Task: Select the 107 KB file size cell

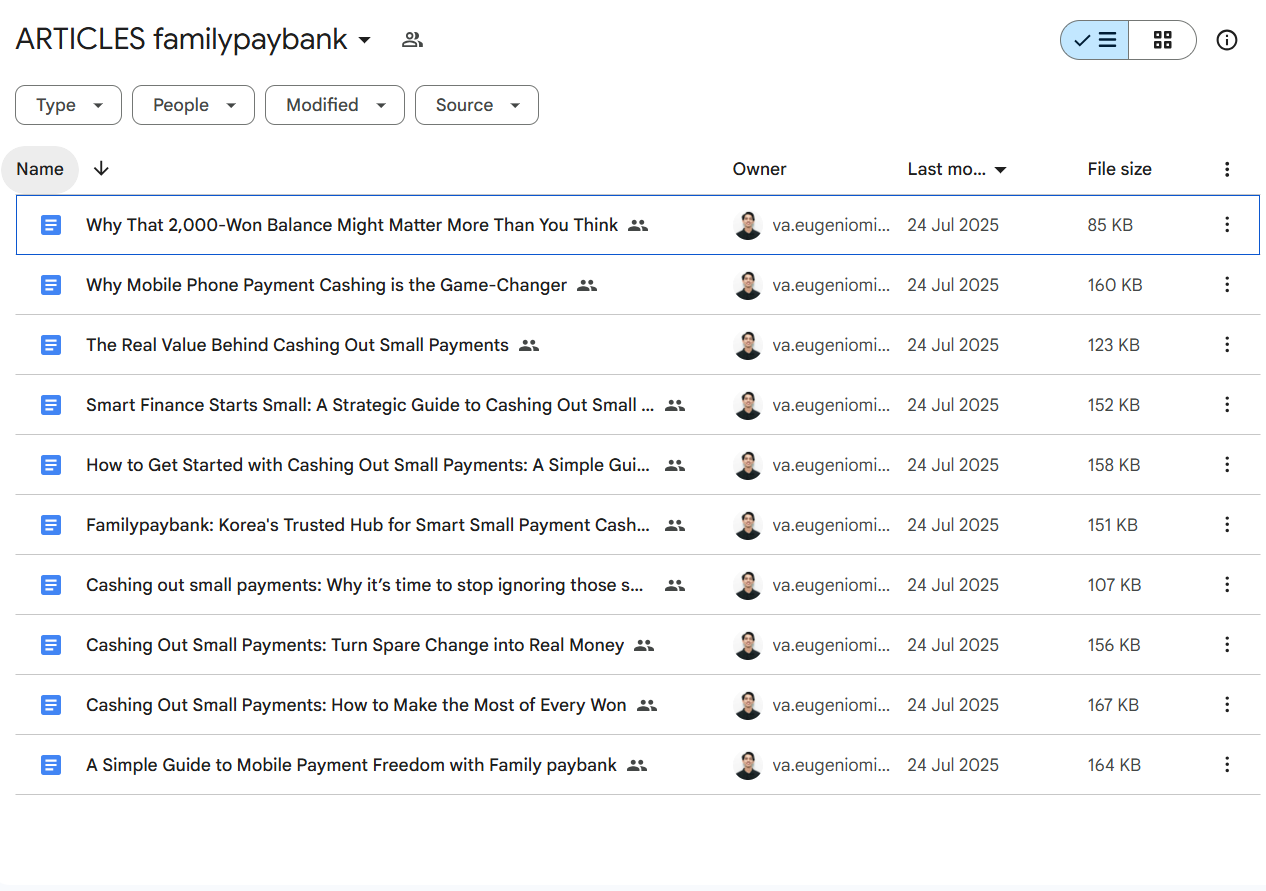Action: pos(1114,585)
